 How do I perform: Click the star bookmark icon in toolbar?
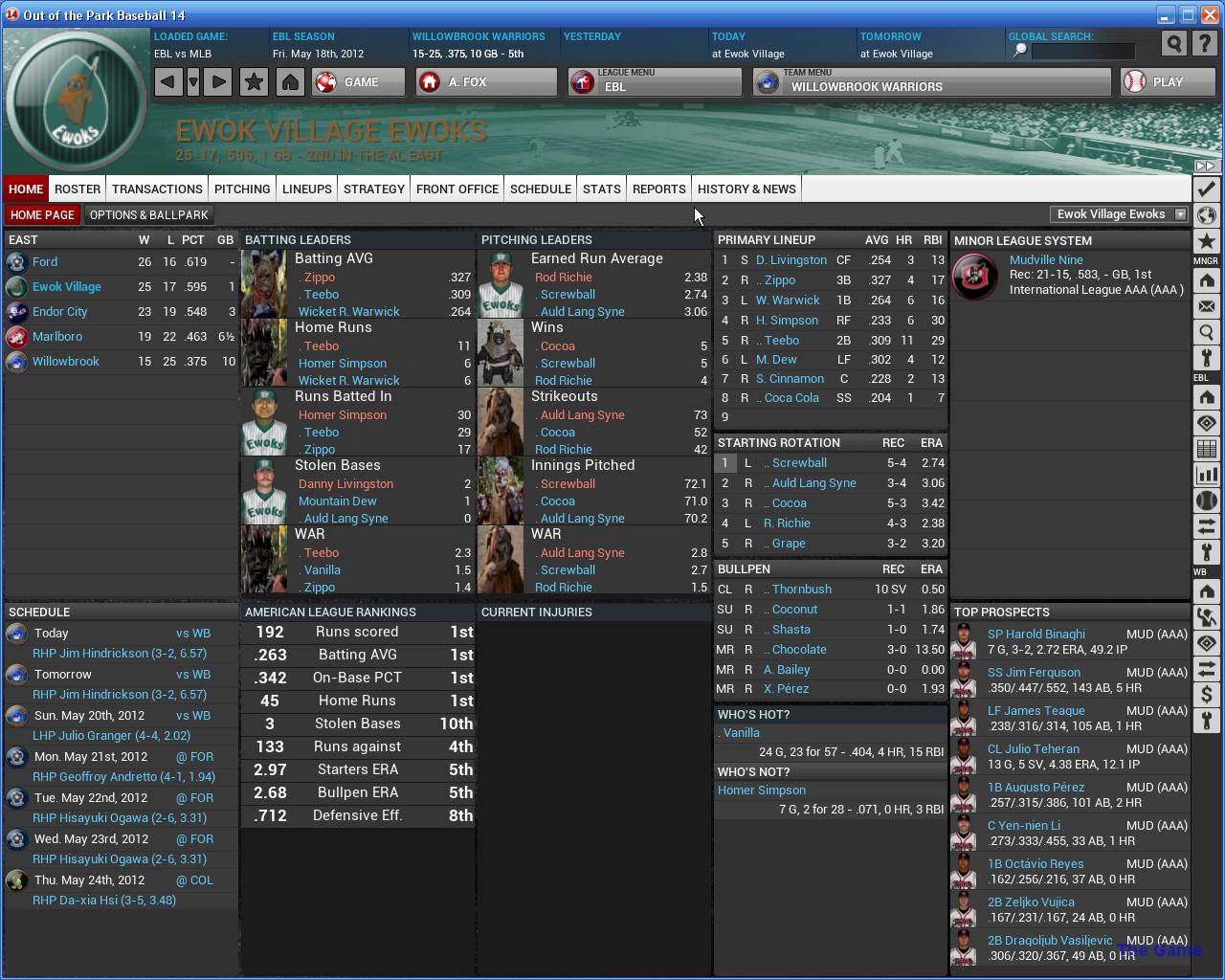254,82
